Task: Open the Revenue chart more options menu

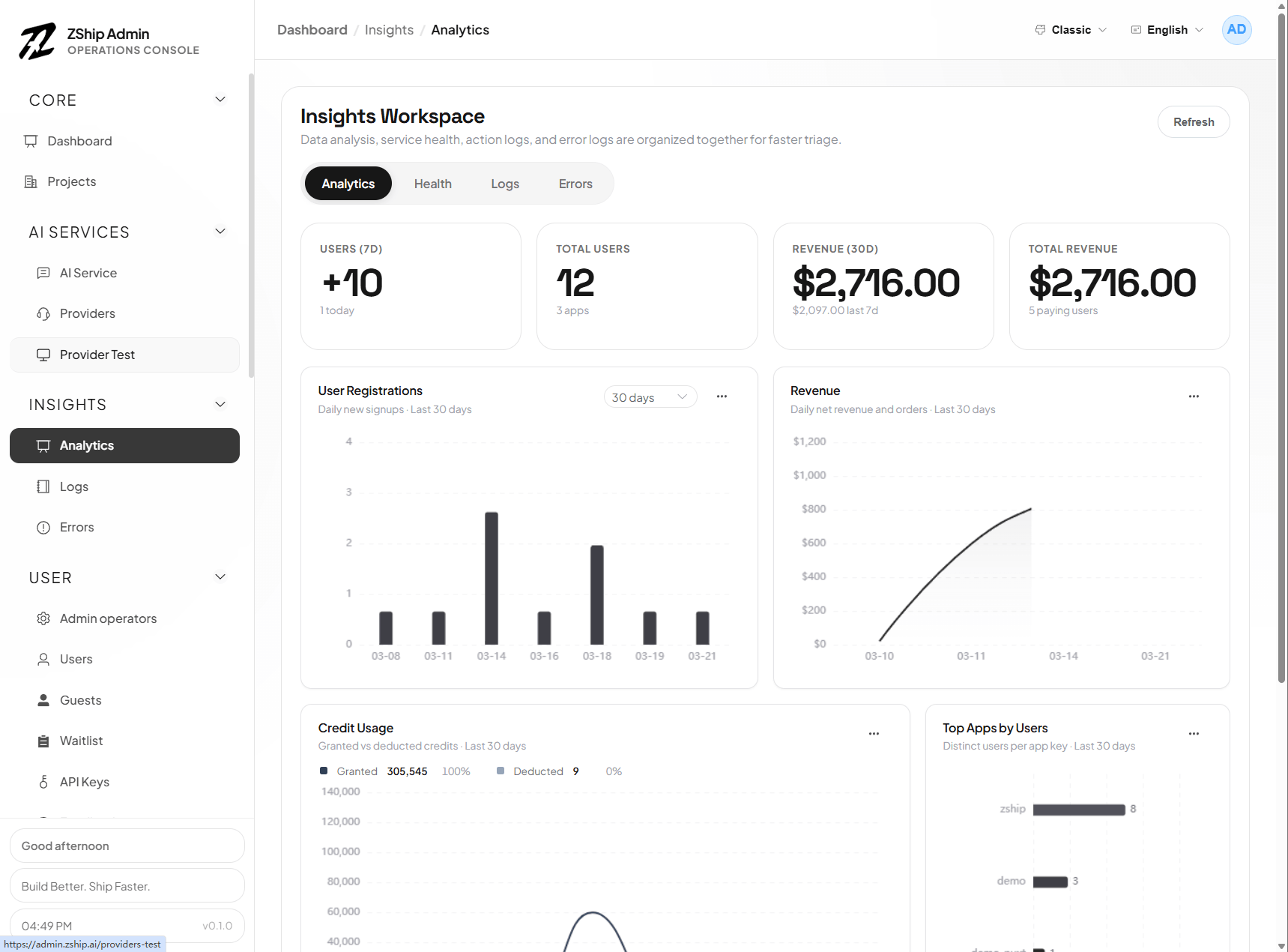Action: tap(1193, 397)
